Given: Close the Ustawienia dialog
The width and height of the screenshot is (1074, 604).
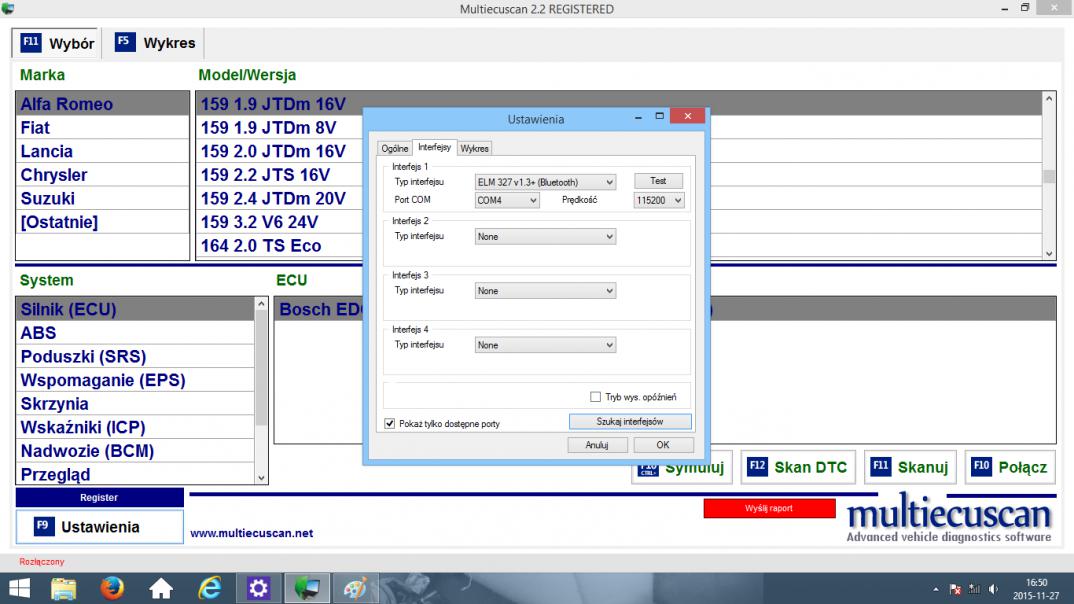Looking at the screenshot, I should pyautogui.click(x=688, y=116).
